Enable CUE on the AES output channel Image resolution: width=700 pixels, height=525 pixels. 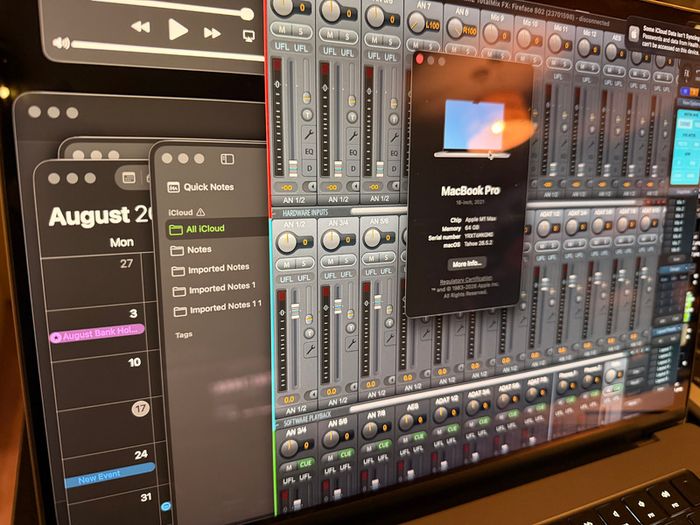(419, 436)
